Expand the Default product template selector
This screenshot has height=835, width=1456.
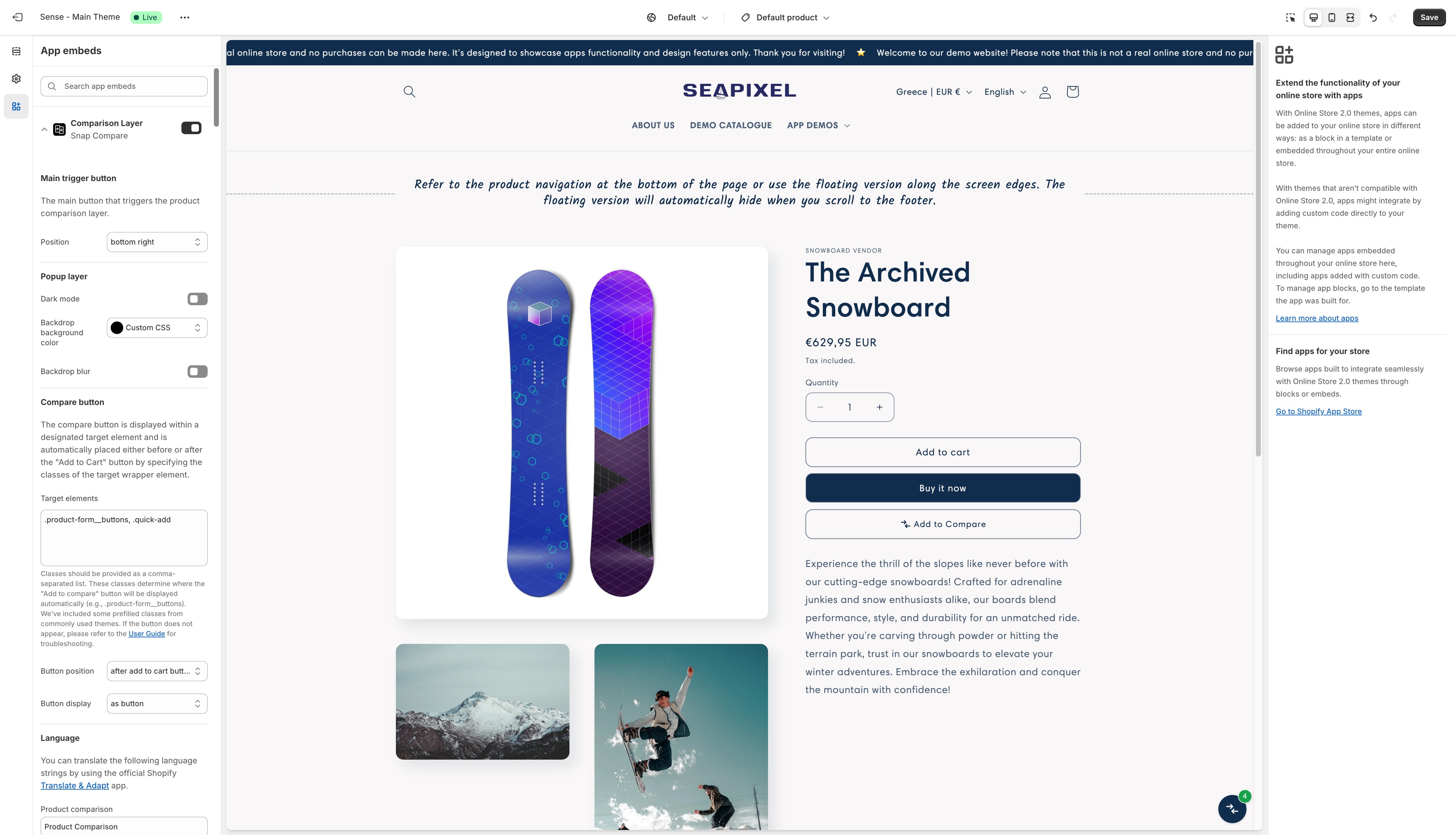pos(785,17)
